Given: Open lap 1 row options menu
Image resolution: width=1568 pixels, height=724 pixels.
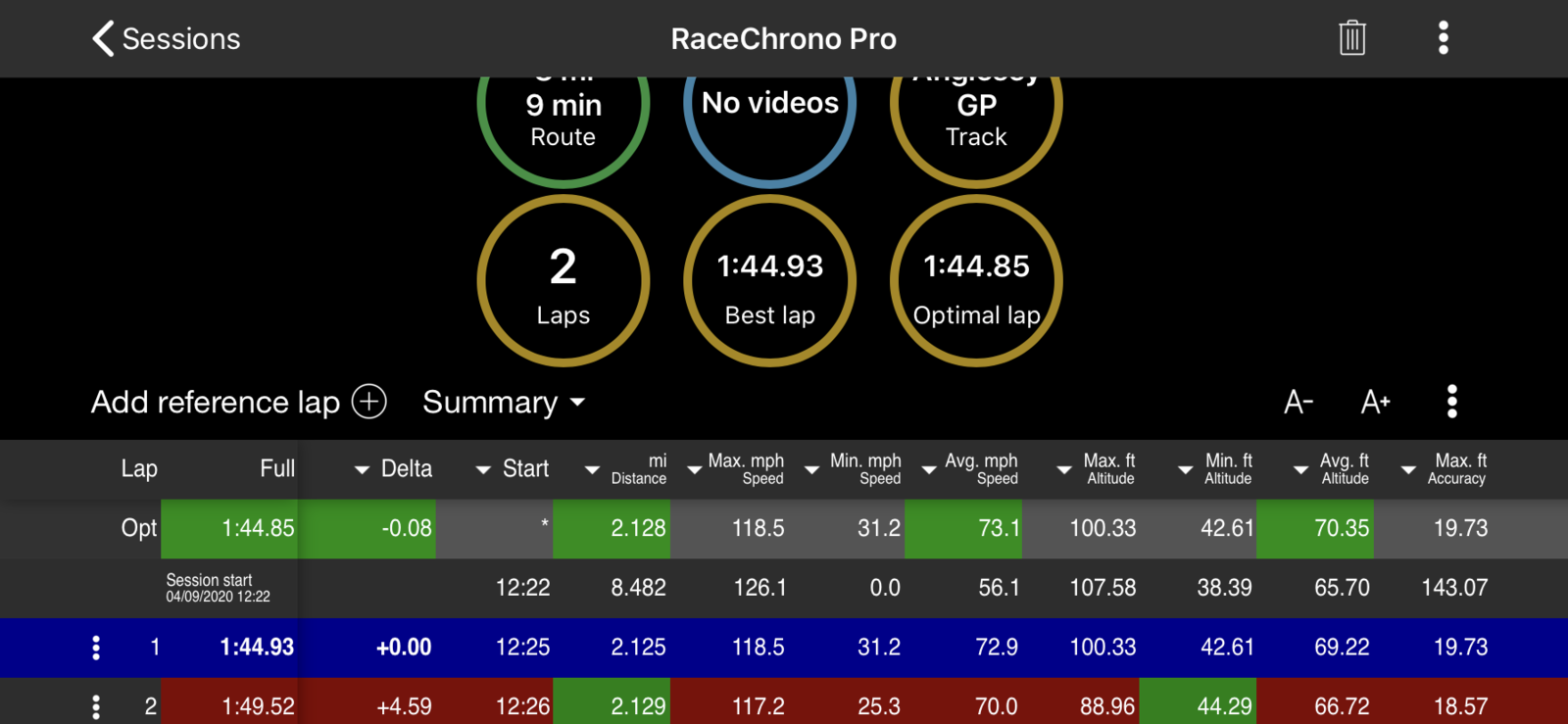Looking at the screenshot, I should 96,648.
